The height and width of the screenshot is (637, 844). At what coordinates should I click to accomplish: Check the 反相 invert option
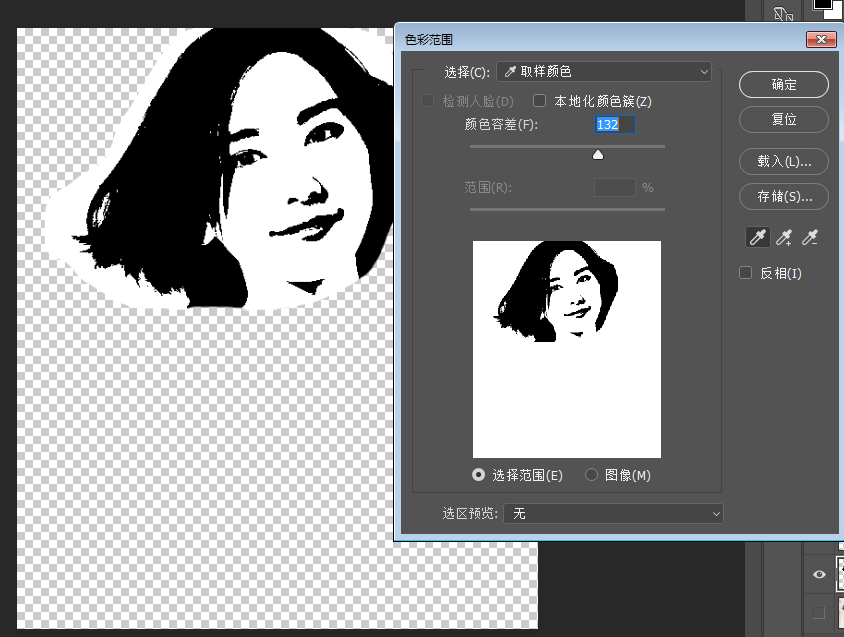pos(745,273)
